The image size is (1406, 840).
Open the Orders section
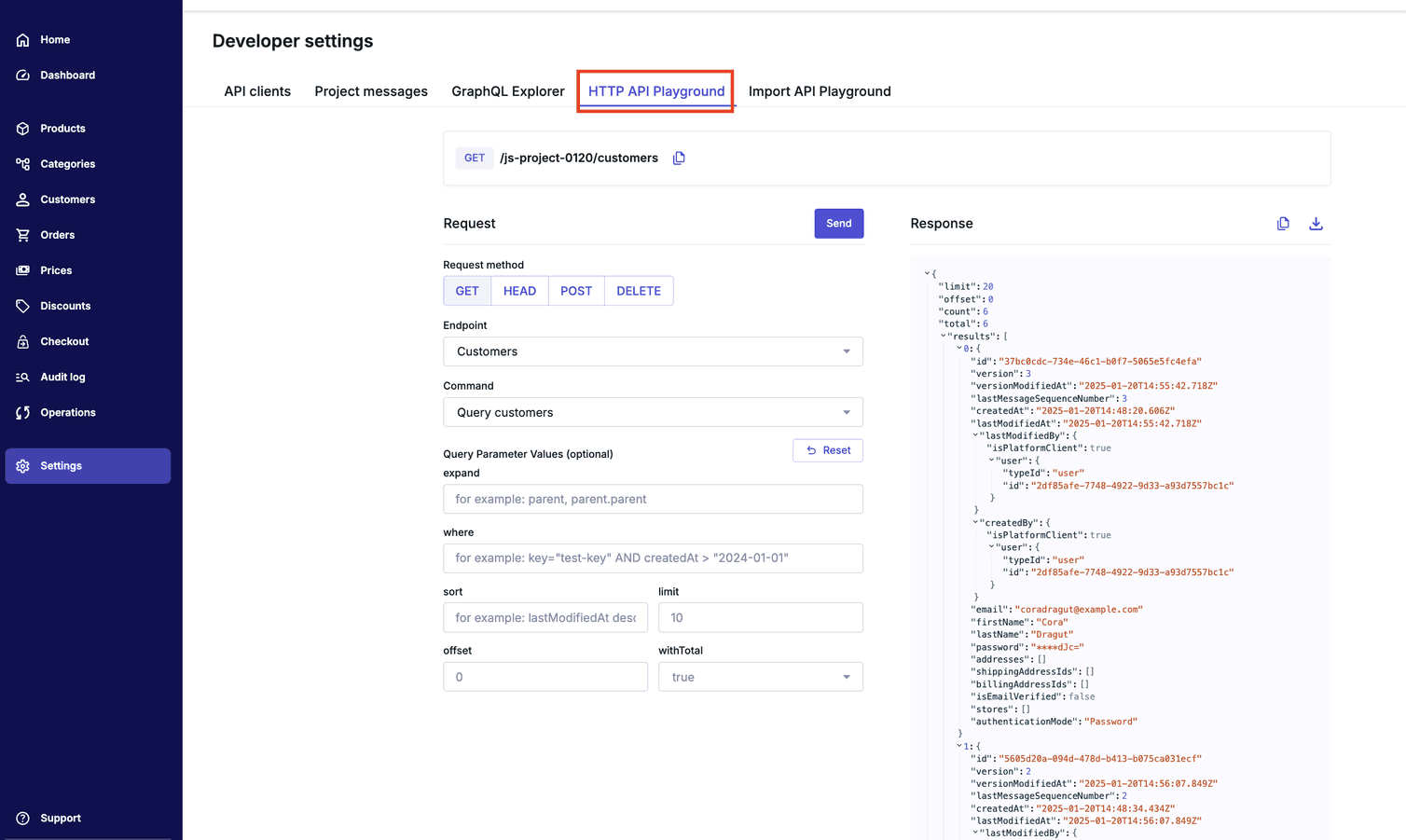tap(58, 234)
